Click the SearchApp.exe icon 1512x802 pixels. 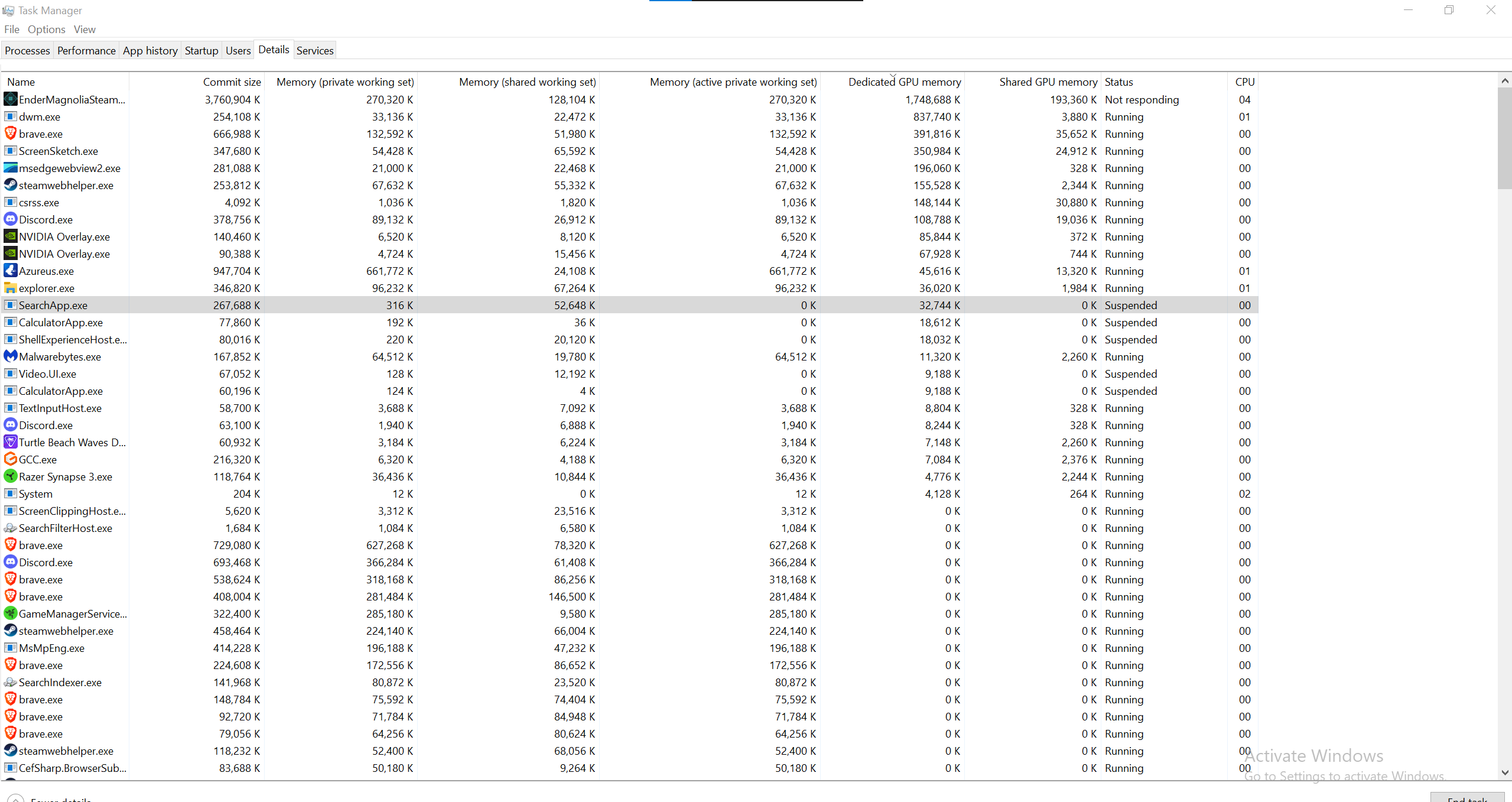(x=11, y=305)
